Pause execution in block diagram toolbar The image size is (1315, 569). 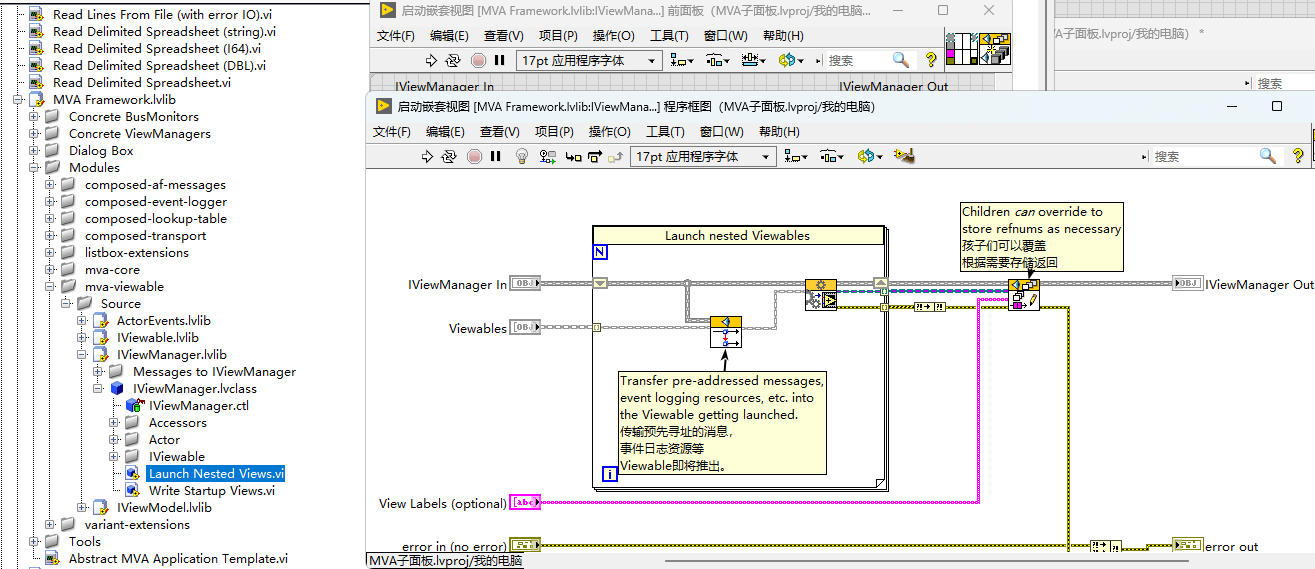pos(497,156)
